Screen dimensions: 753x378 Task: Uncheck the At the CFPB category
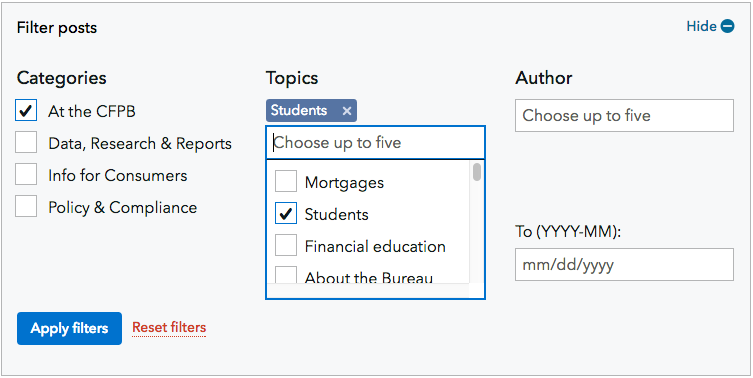tap(26, 111)
